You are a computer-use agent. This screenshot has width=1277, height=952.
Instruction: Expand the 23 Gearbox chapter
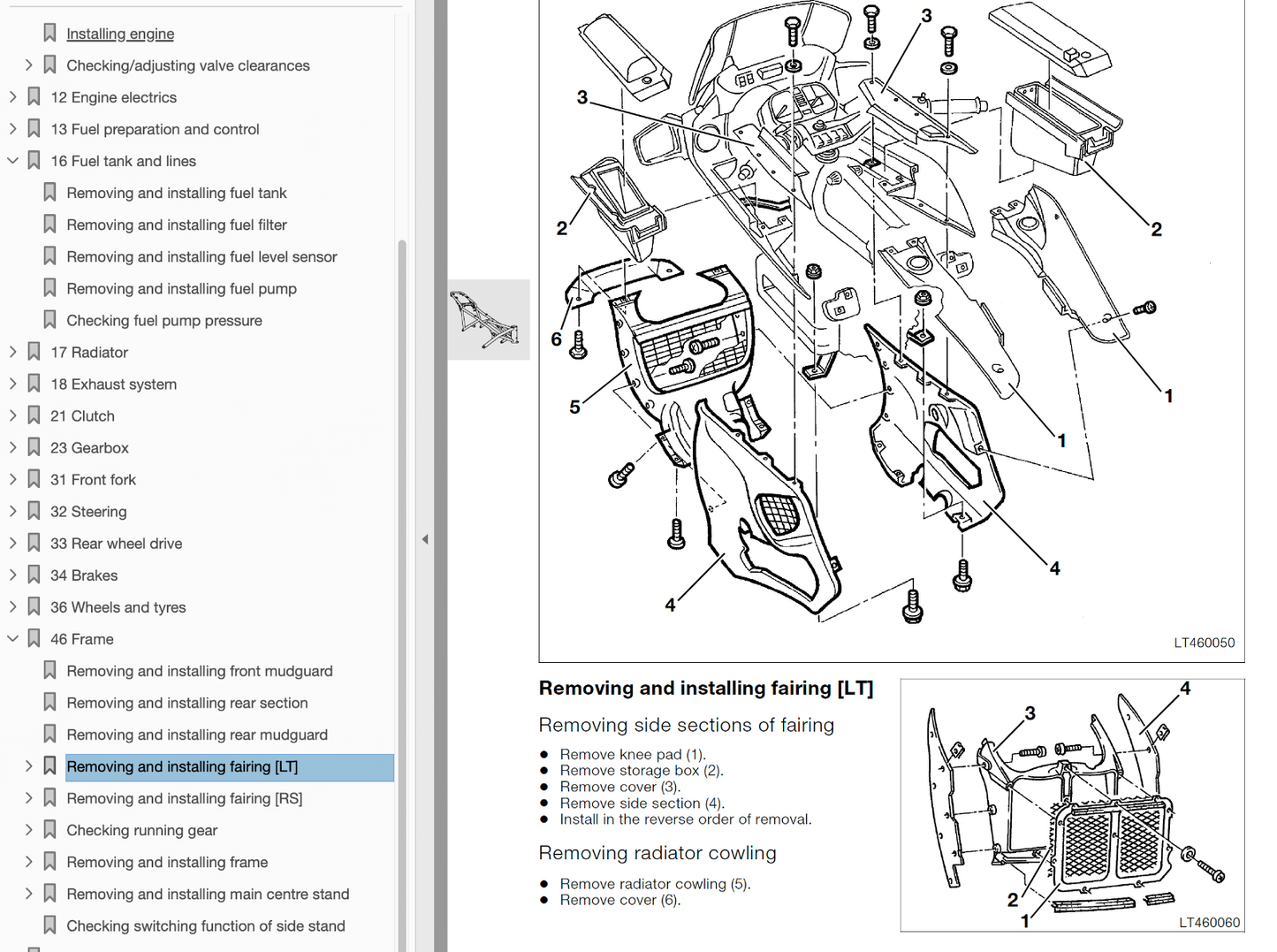pos(12,447)
